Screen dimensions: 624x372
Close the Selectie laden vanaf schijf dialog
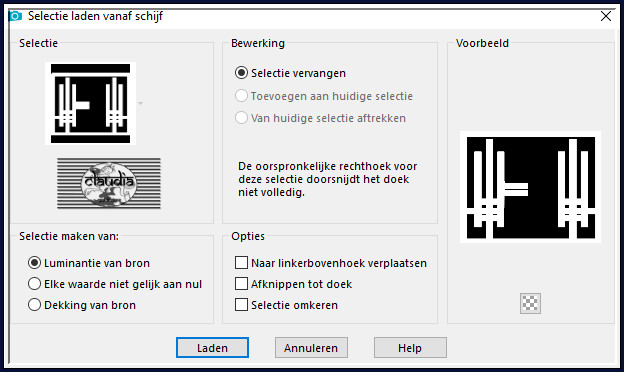pos(606,16)
